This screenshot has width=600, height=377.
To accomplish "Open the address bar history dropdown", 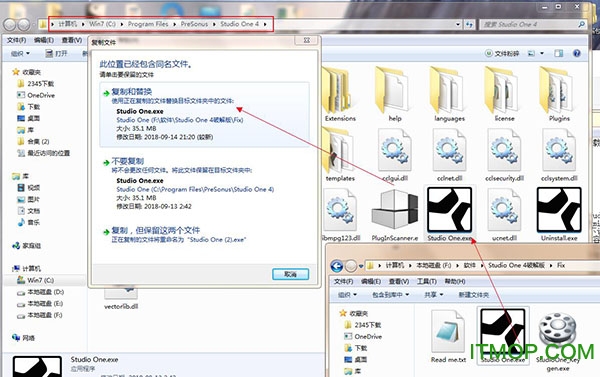I will [x=458, y=24].
